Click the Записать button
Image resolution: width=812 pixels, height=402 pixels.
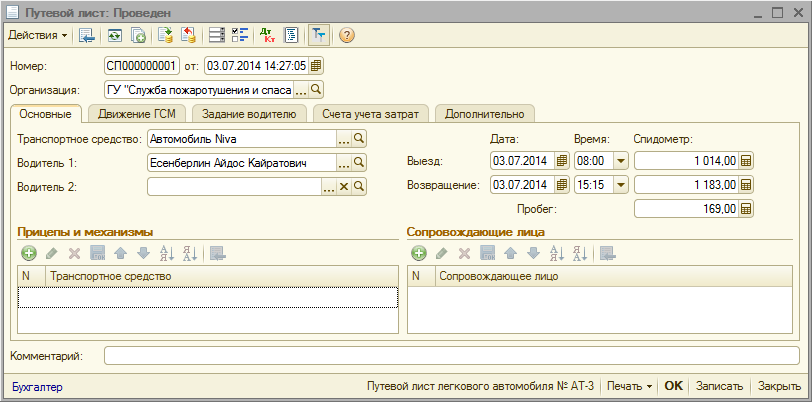(x=719, y=386)
